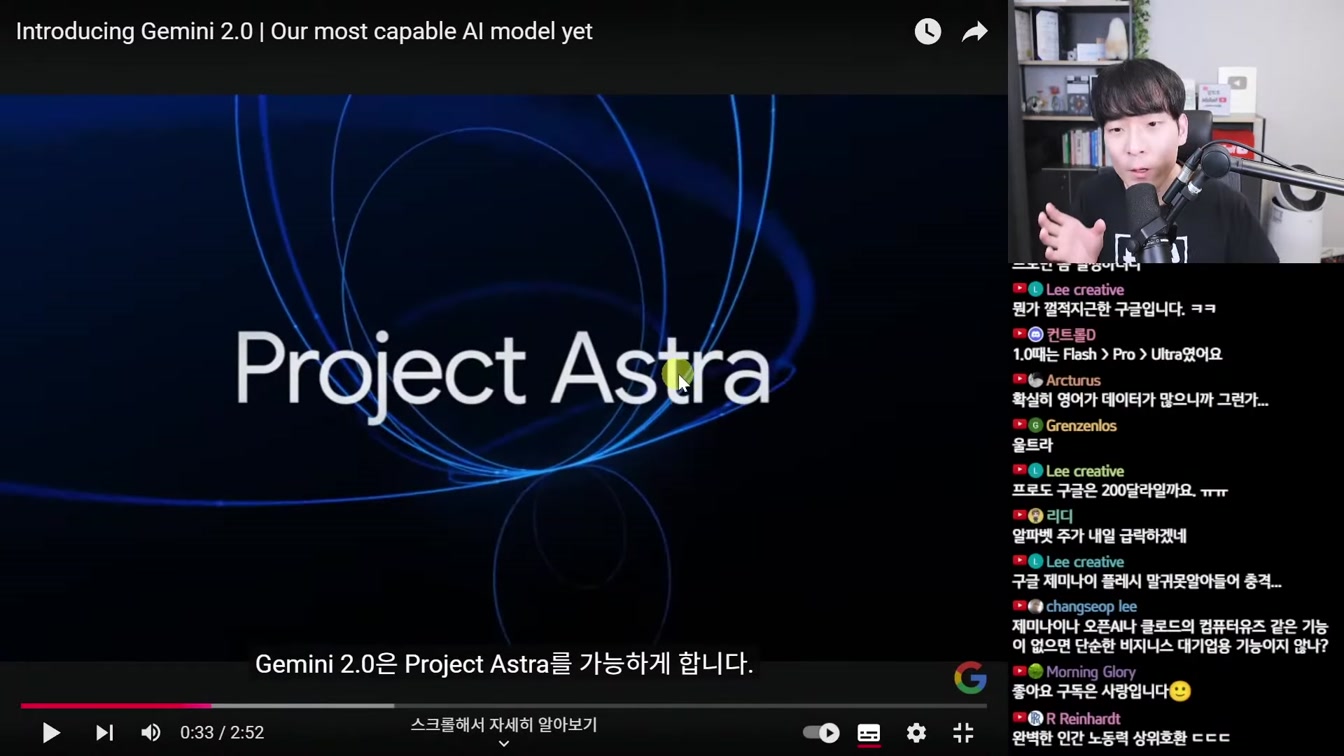Click the webcam overlay of the streamer
The width and height of the screenshot is (1344, 756).
pos(1176,131)
